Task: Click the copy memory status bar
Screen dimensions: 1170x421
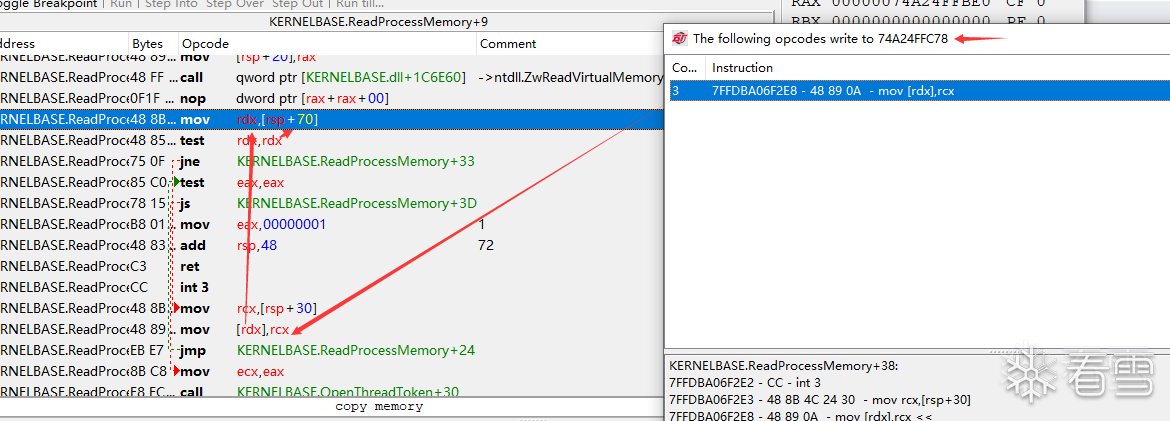Action: 379,407
